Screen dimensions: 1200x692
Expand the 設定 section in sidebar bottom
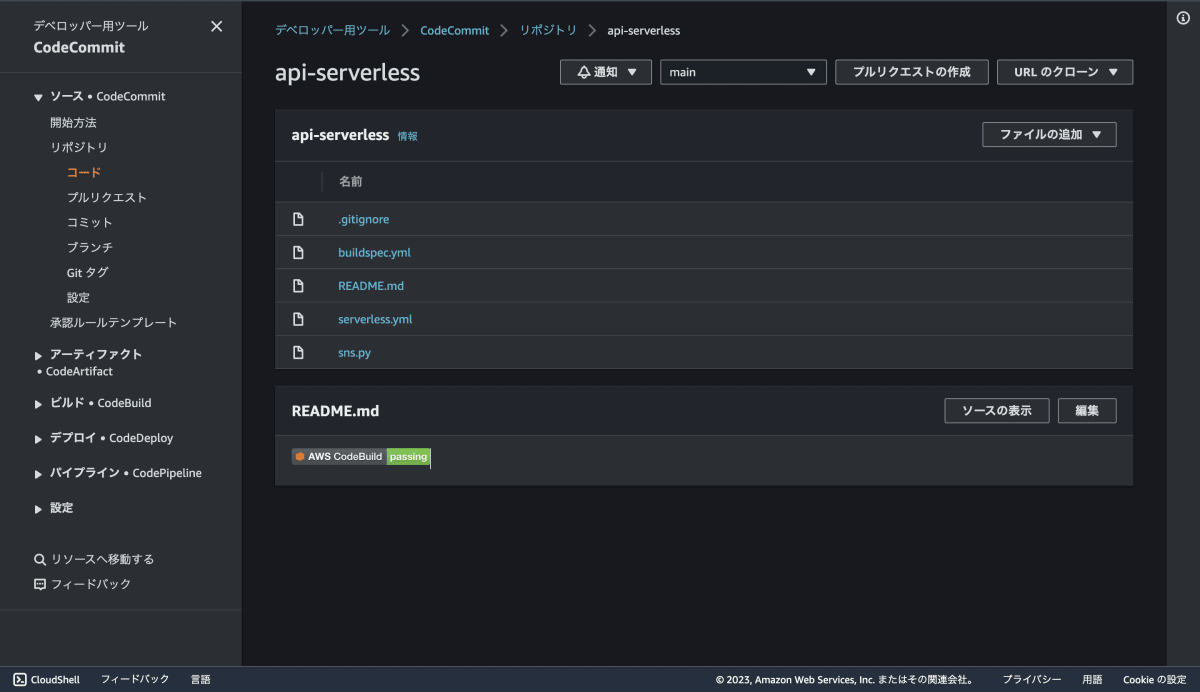pyautogui.click(x=38, y=509)
